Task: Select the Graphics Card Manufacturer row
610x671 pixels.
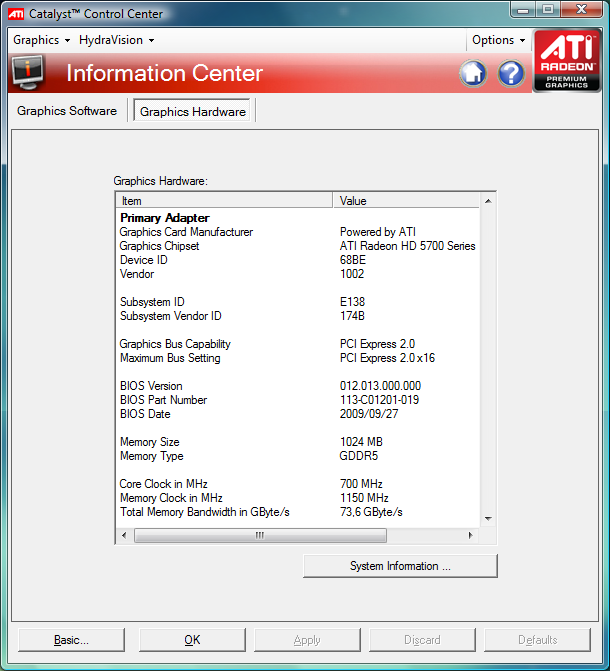Action: (298, 232)
